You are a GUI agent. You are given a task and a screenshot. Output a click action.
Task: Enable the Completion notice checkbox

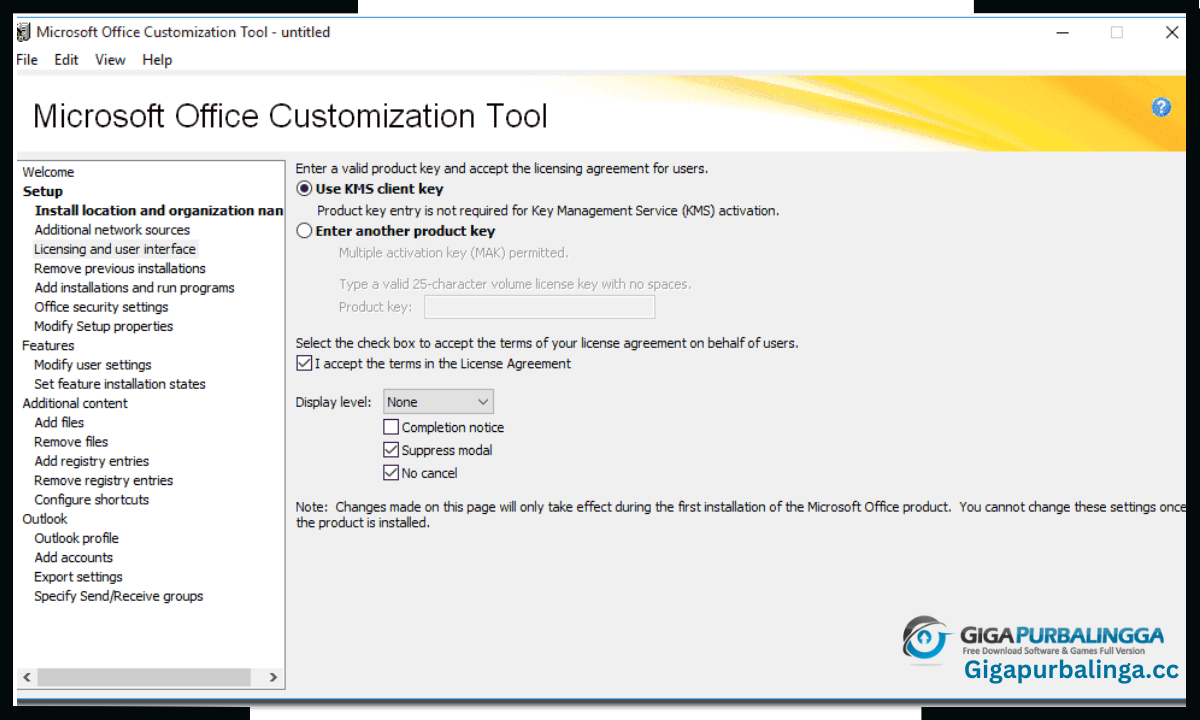pos(391,427)
